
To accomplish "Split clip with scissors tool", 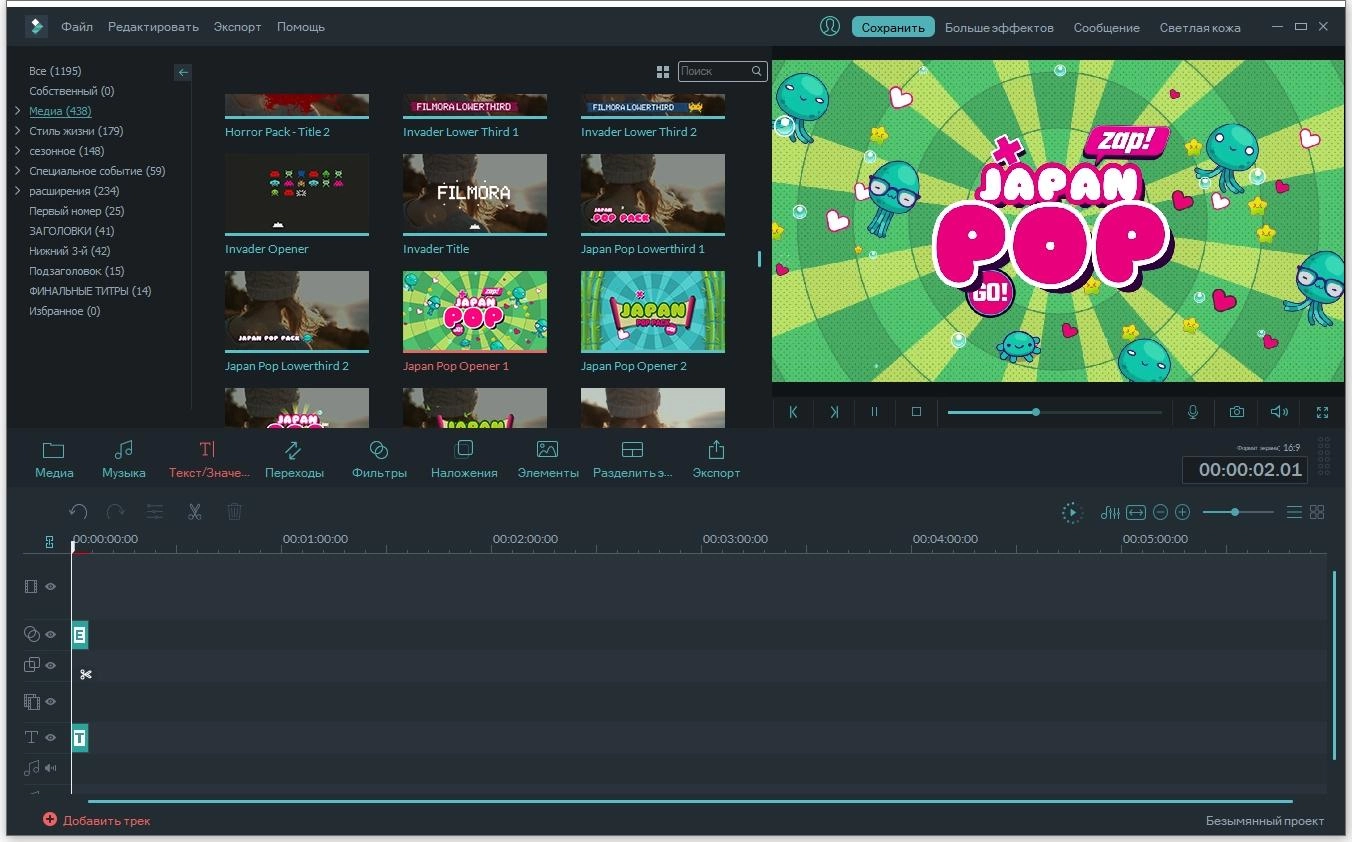I will (x=195, y=511).
